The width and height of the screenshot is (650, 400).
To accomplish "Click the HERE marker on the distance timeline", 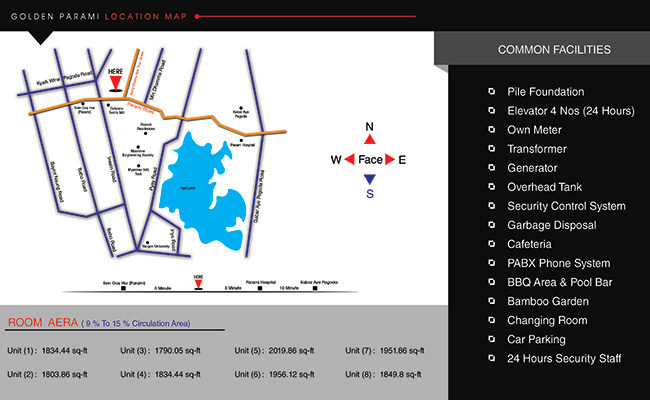I will [x=198, y=282].
